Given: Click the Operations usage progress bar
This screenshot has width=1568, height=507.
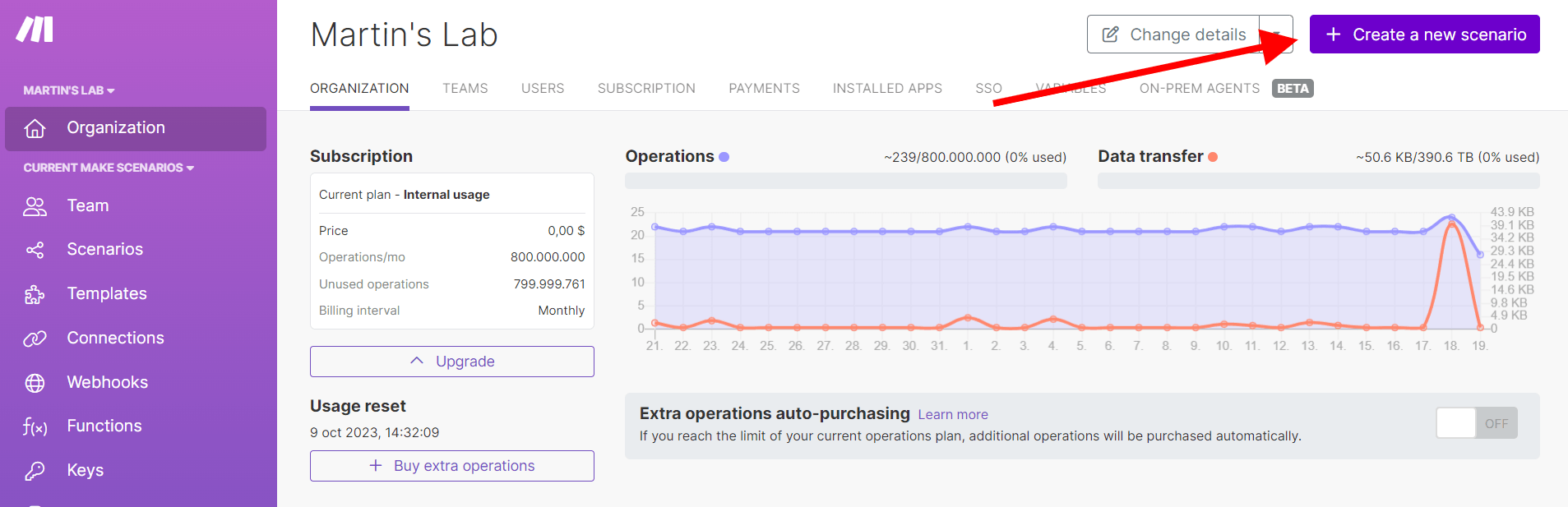Looking at the screenshot, I should (845, 181).
